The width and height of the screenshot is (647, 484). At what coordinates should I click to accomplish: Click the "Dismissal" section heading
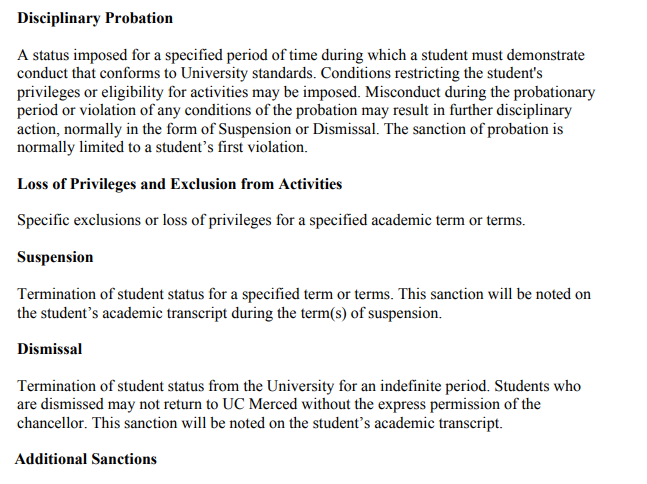click(x=50, y=349)
